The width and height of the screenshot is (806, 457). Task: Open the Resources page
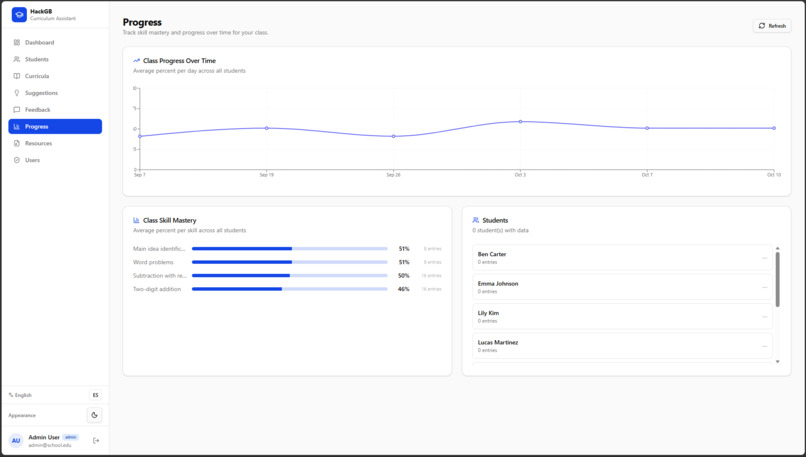click(x=55, y=143)
